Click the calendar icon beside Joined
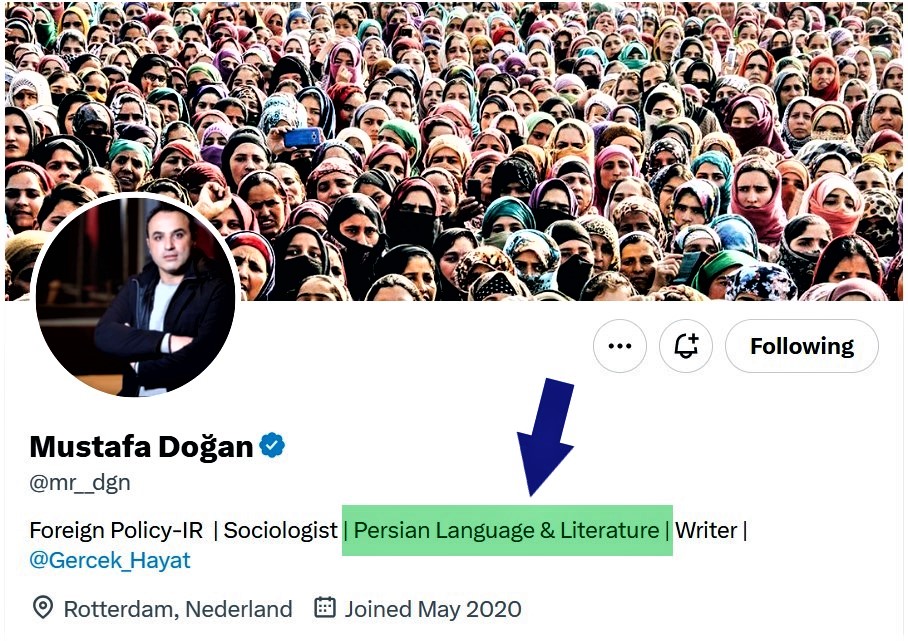 pyautogui.click(x=324, y=607)
